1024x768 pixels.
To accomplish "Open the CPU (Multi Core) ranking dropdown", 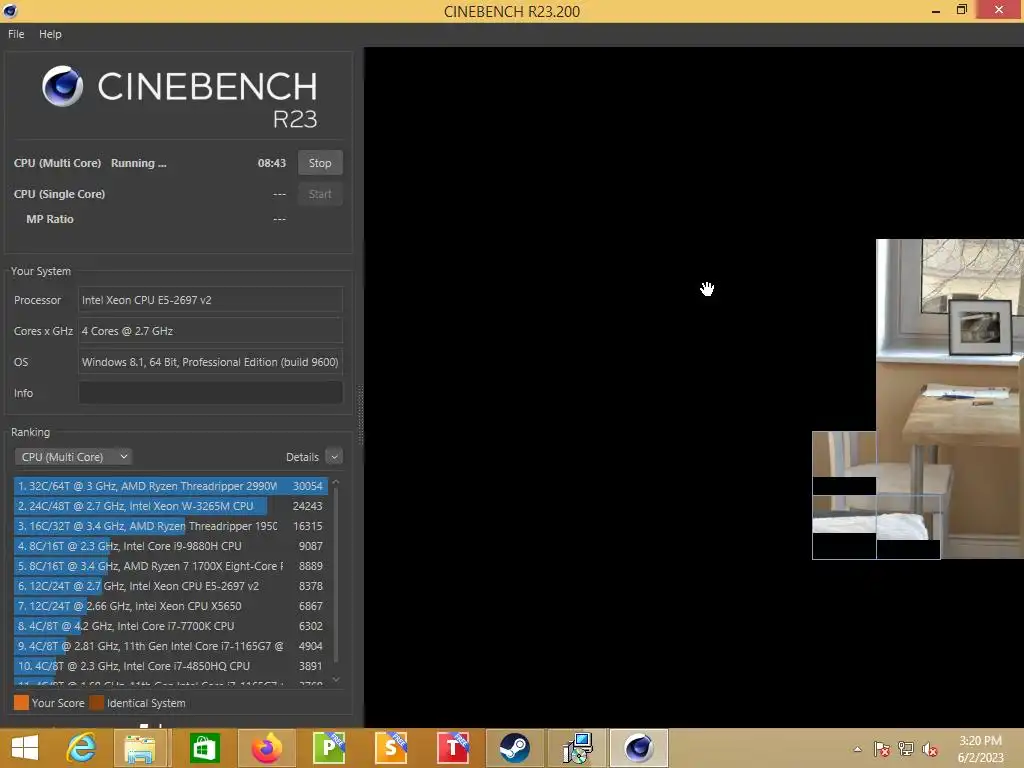I will pos(74,457).
